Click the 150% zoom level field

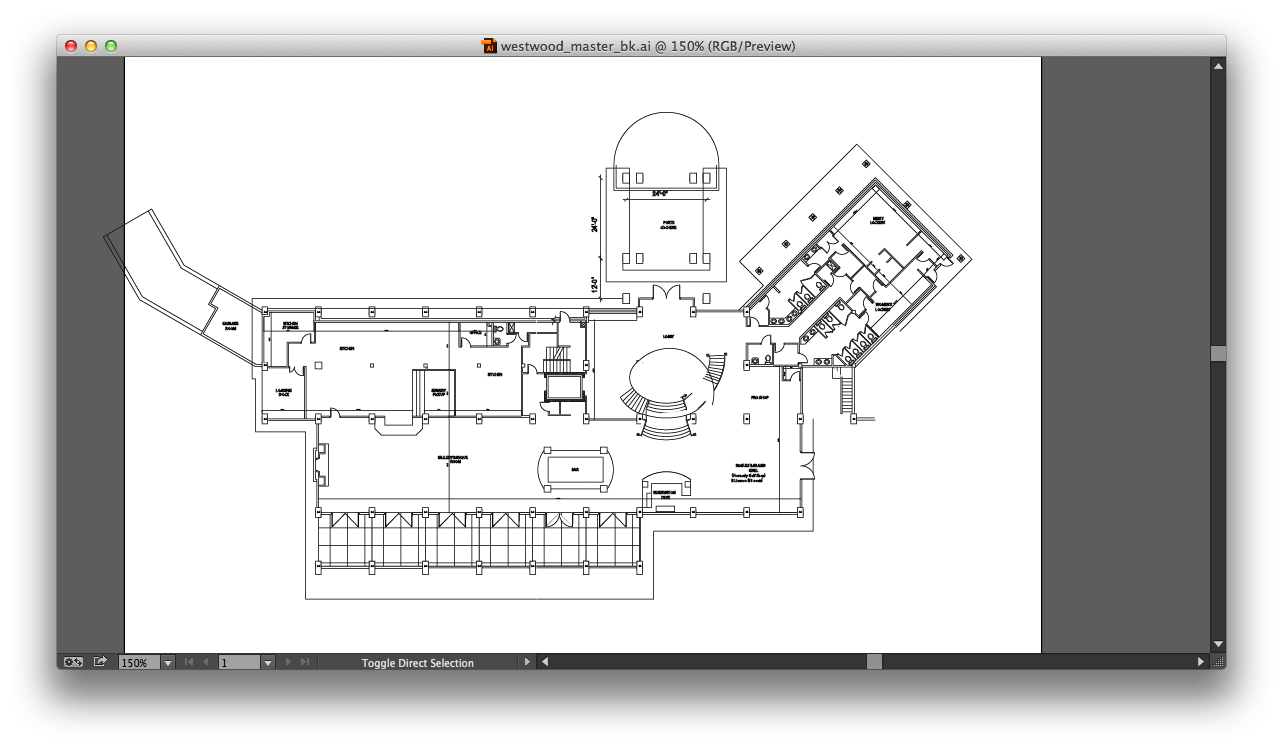(x=139, y=662)
